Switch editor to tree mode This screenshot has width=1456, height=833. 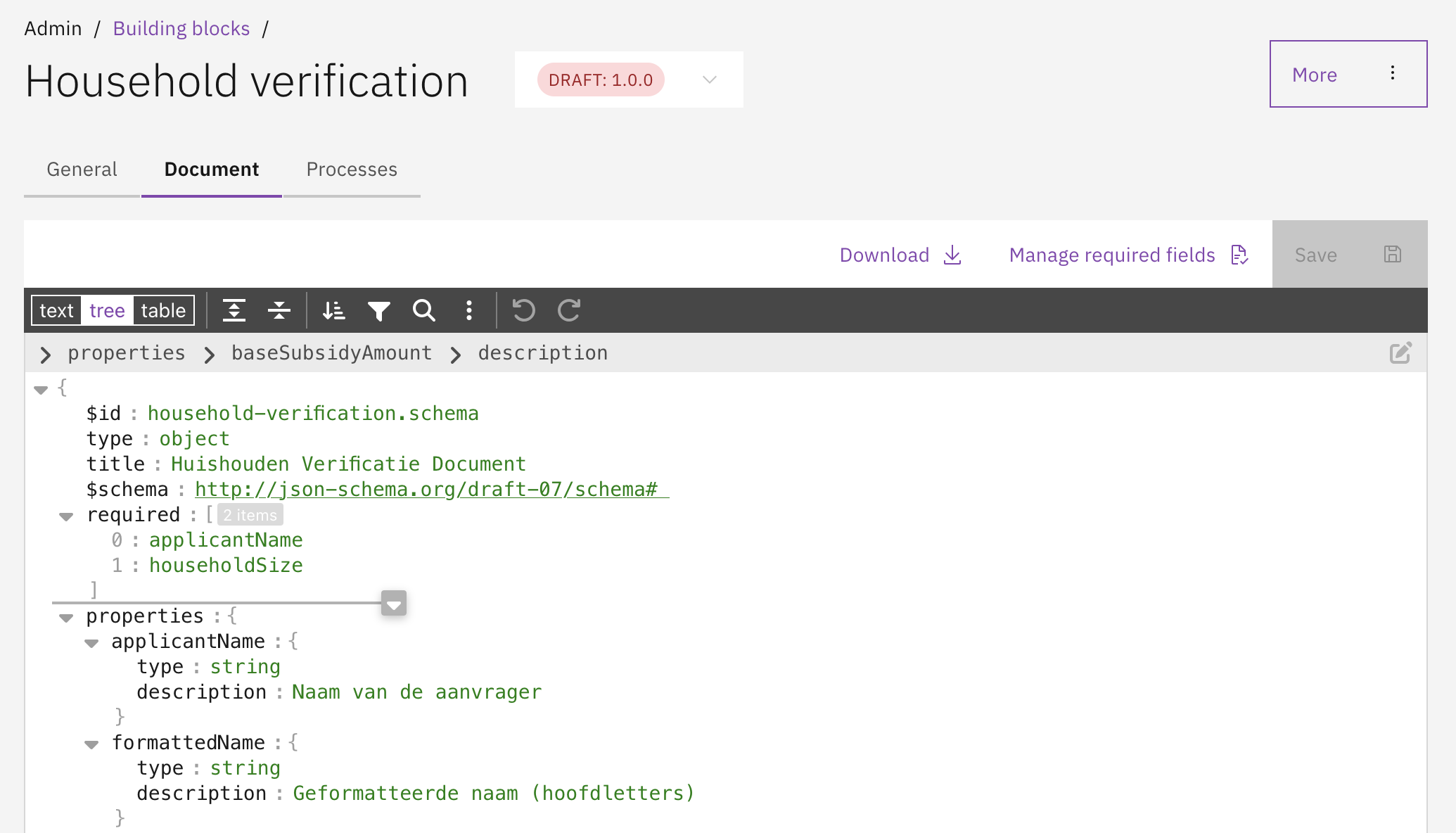point(107,310)
